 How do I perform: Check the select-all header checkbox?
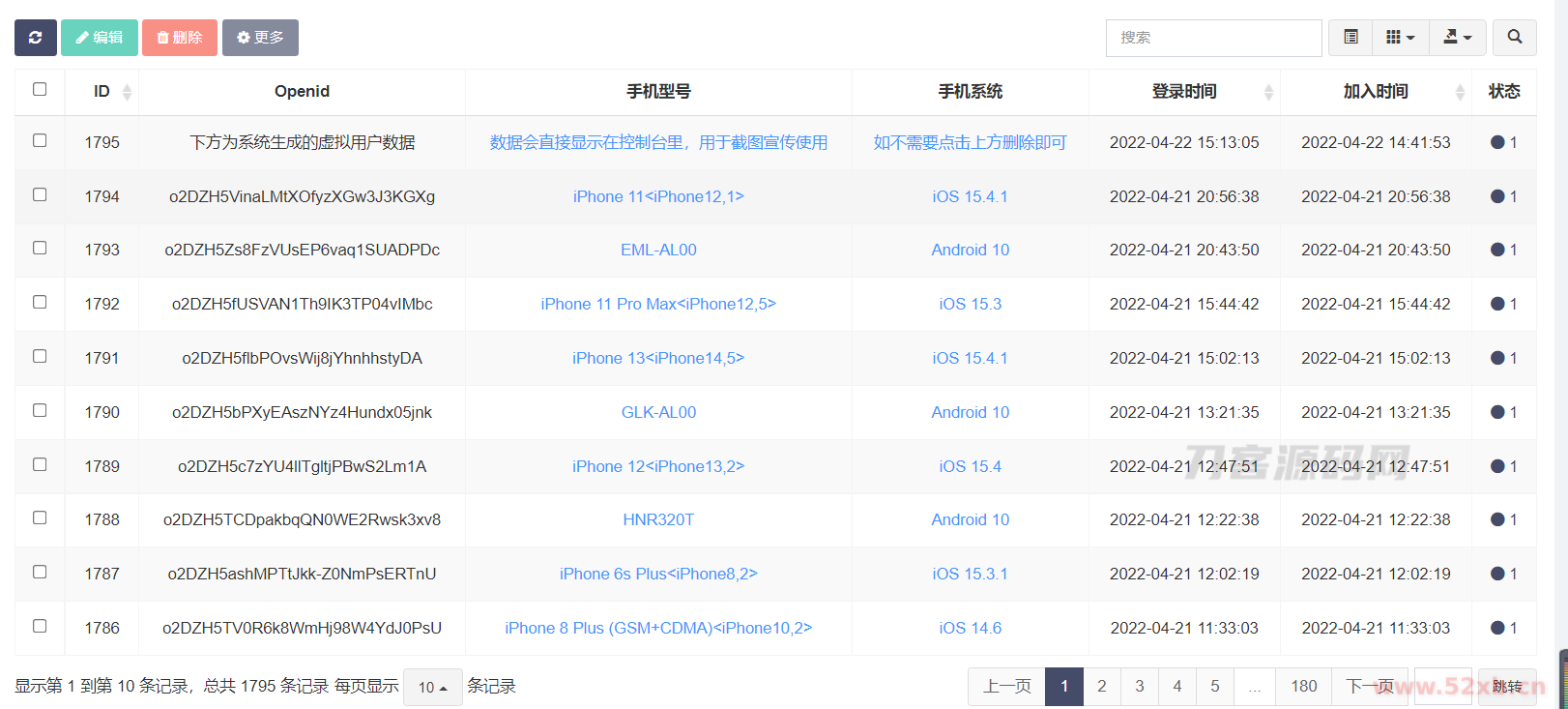click(40, 90)
